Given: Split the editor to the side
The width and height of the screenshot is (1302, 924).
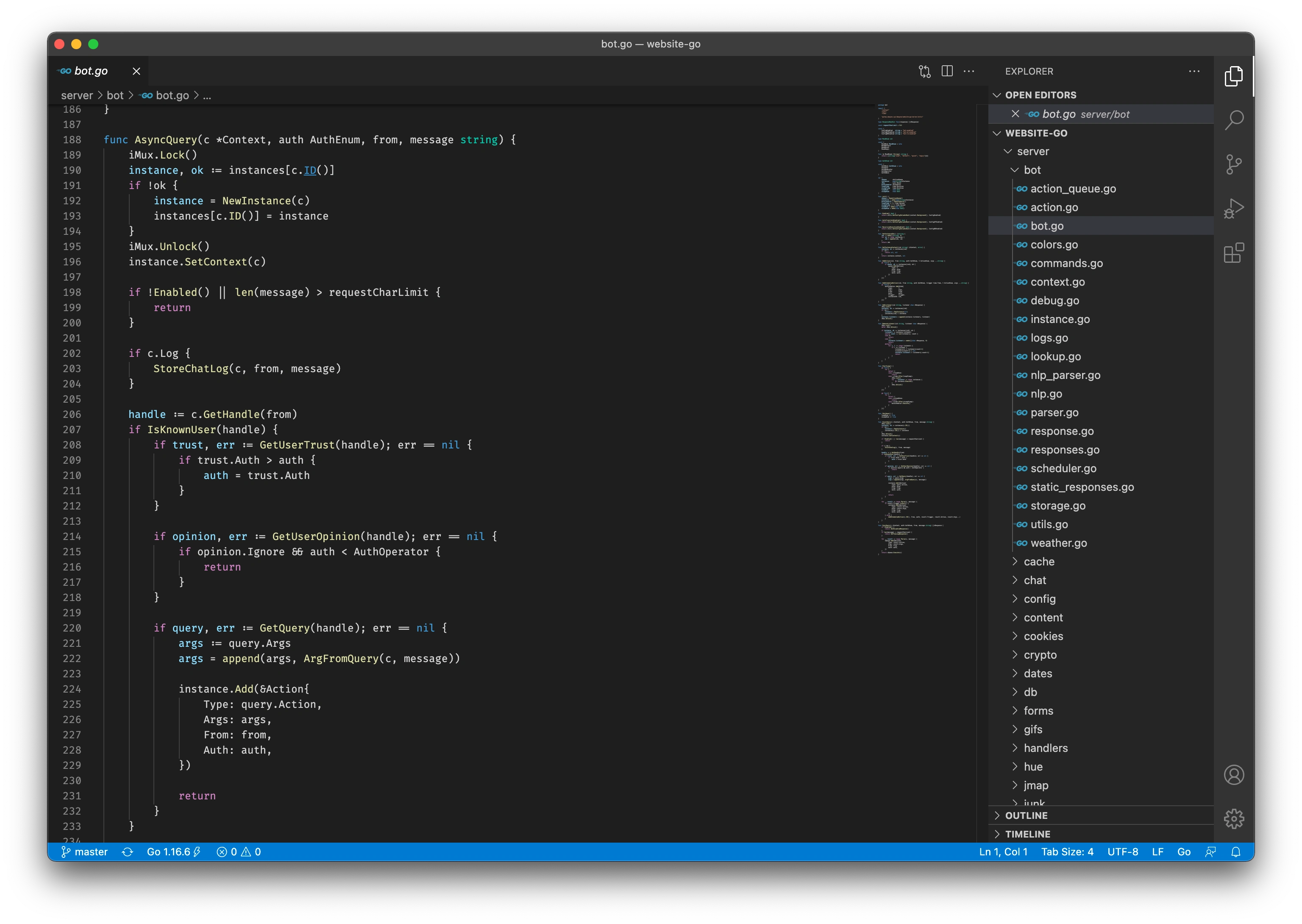Looking at the screenshot, I should click(946, 71).
